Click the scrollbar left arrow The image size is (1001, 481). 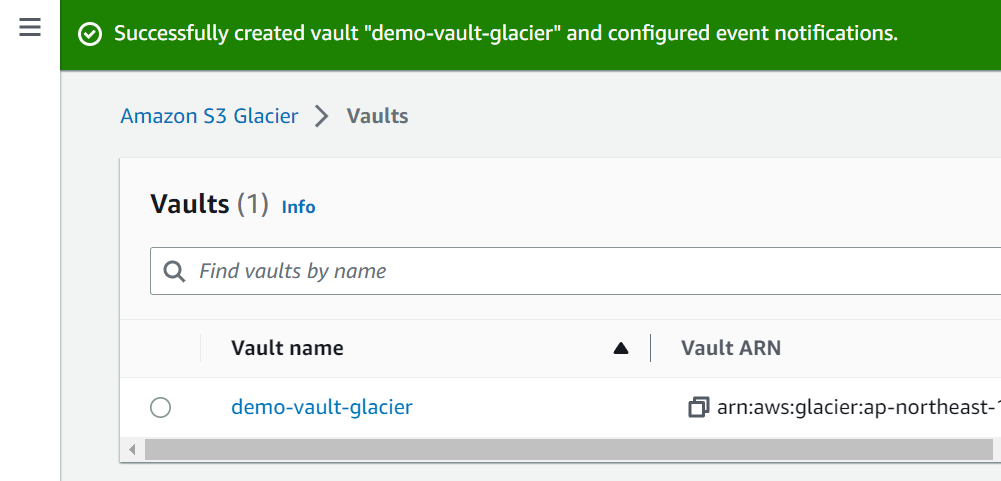[131, 450]
